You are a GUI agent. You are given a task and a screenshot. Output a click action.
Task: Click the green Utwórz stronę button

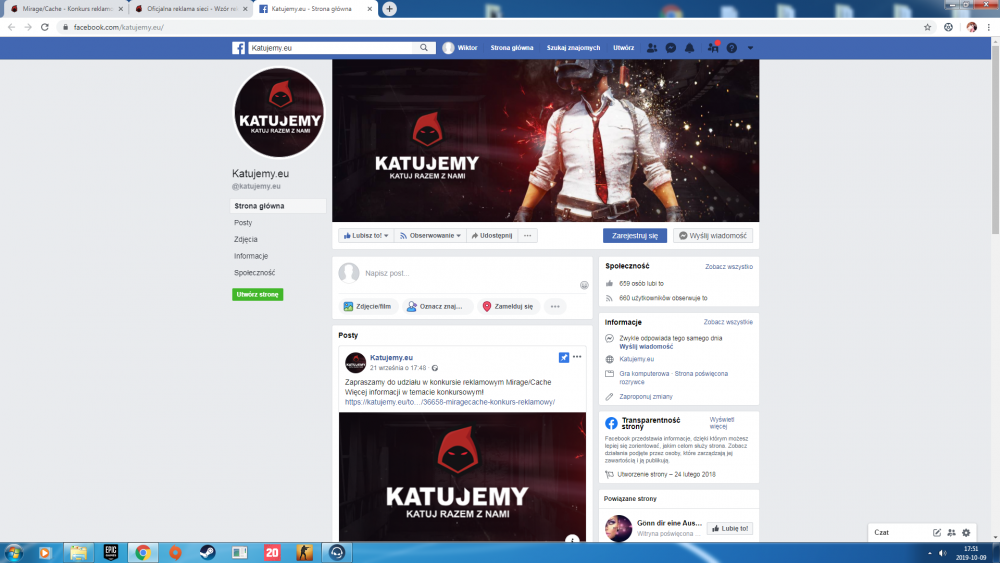point(258,295)
